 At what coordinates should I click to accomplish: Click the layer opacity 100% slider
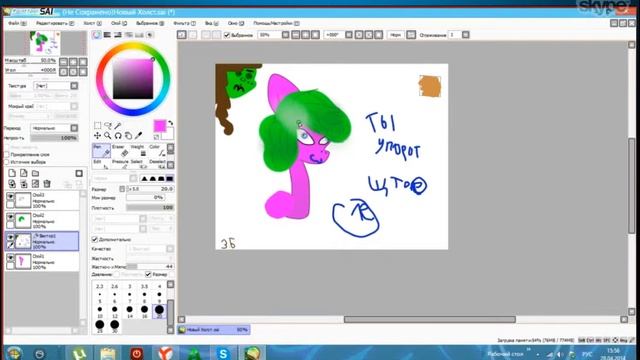[x=54, y=138]
